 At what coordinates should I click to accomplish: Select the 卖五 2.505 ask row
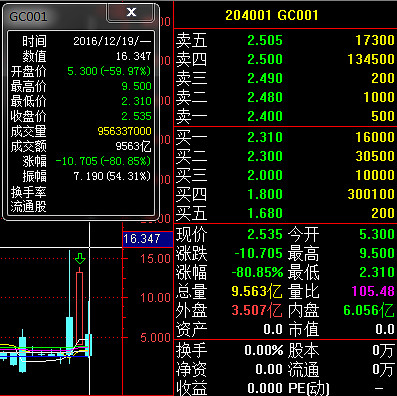coord(285,40)
